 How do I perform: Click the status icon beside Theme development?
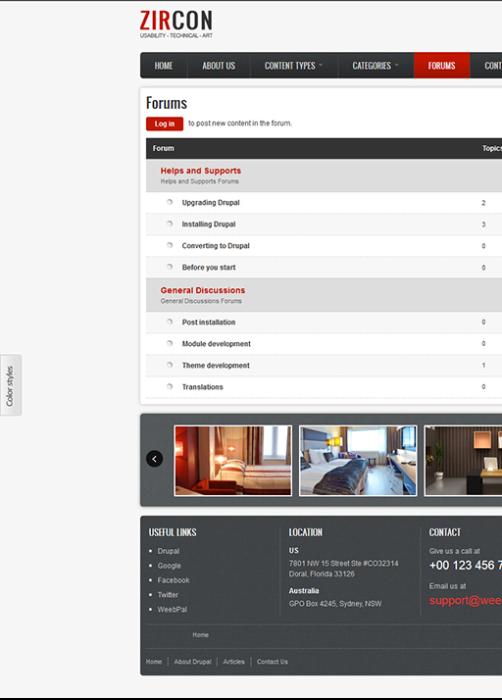[170, 365]
